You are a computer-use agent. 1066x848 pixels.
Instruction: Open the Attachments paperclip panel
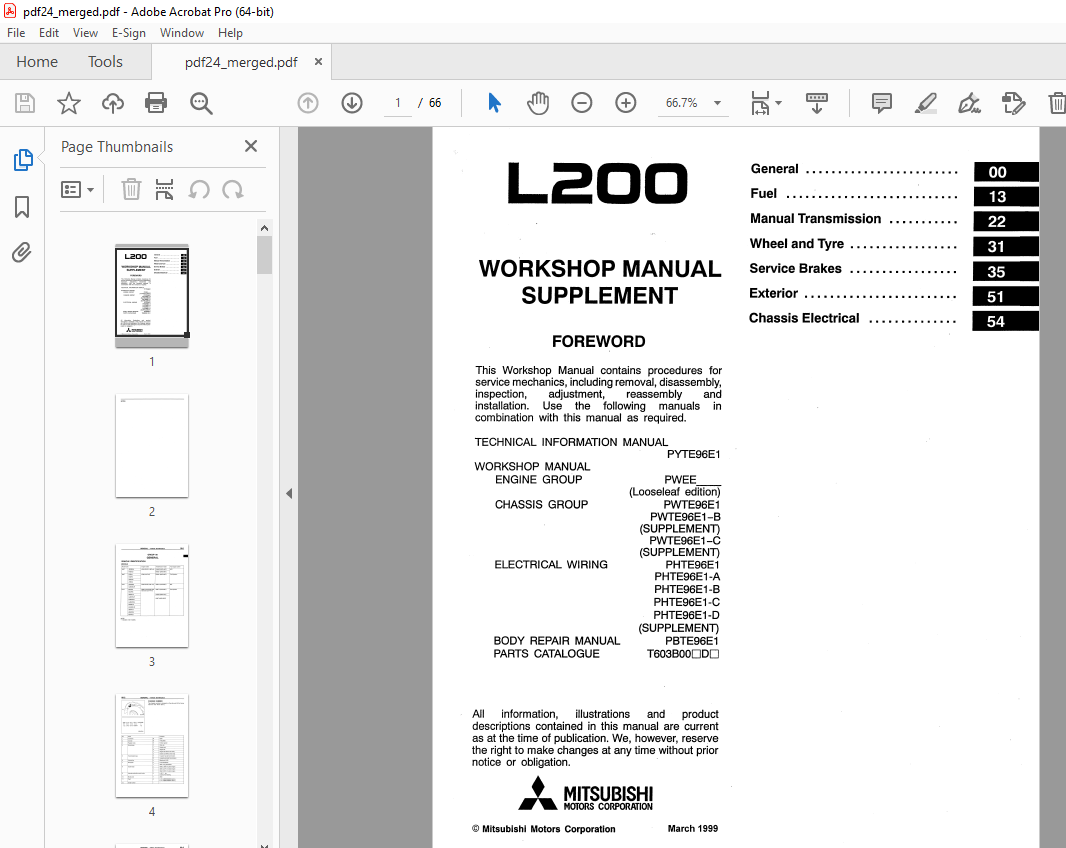[22, 252]
